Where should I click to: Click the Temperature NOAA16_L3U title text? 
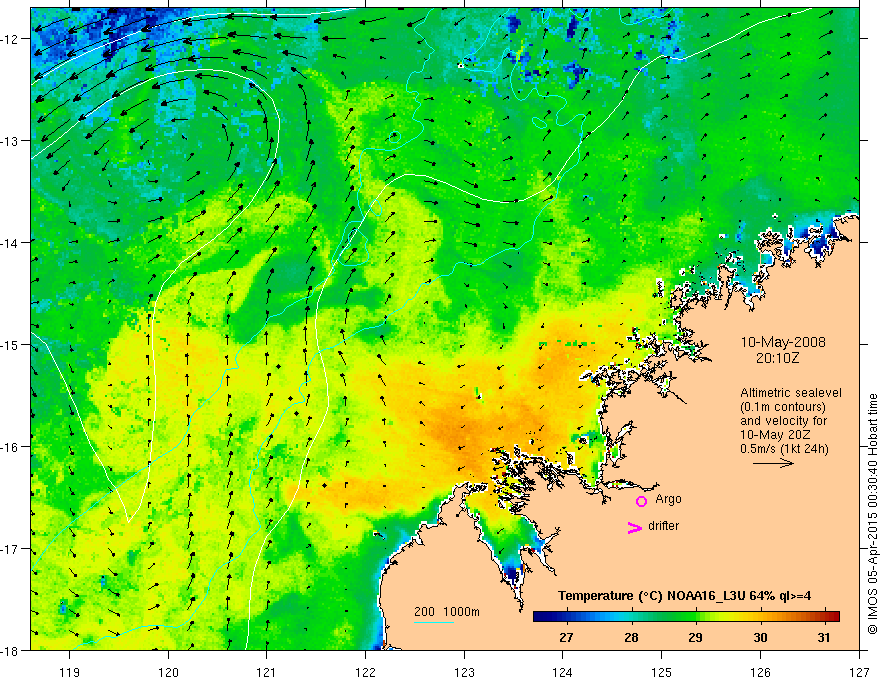tap(685, 596)
